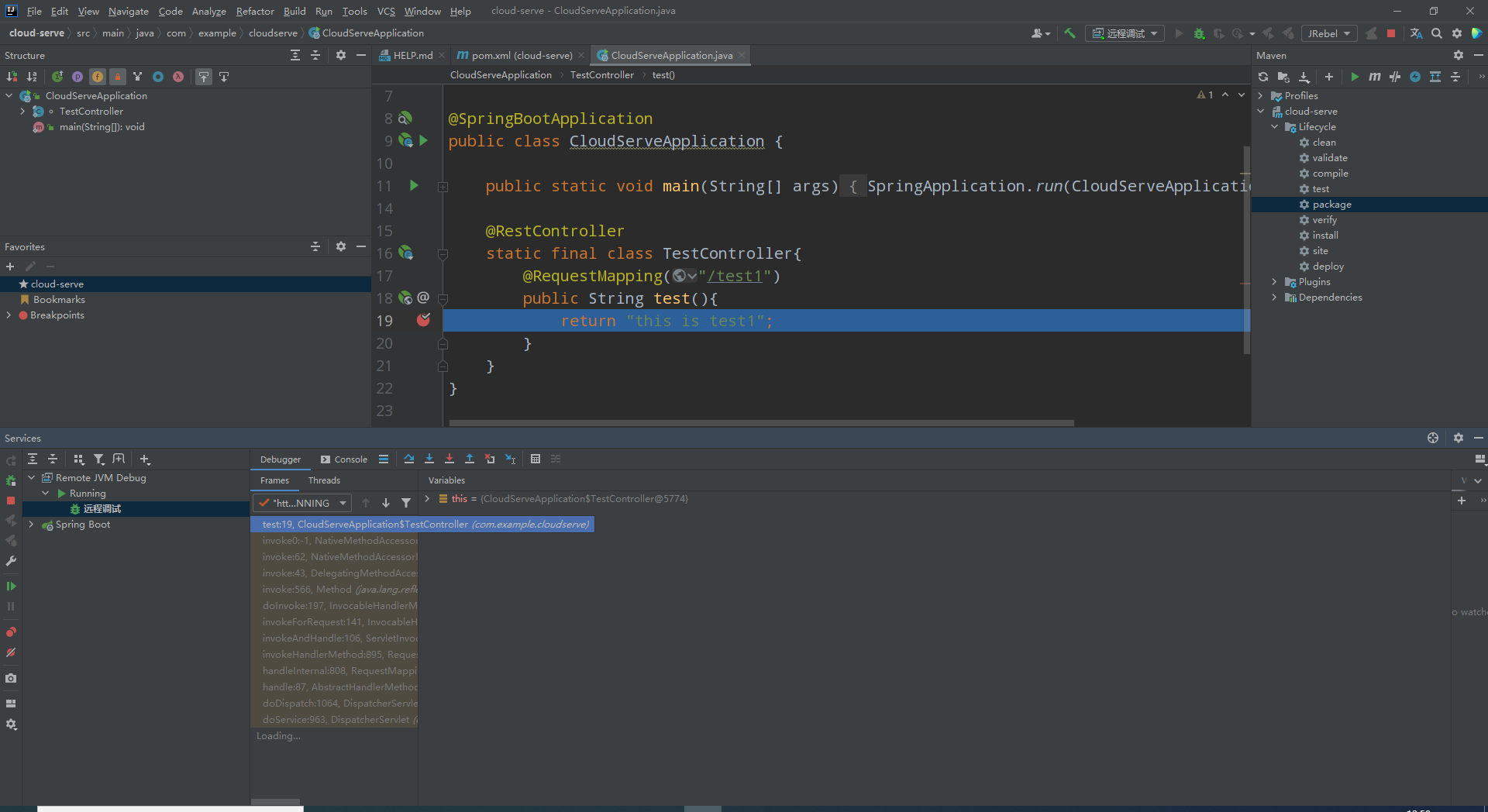The height and width of the screenshot is (812, 1488).
Task: Select the install lifecycle goal
Action: [x=1324, y=236]
